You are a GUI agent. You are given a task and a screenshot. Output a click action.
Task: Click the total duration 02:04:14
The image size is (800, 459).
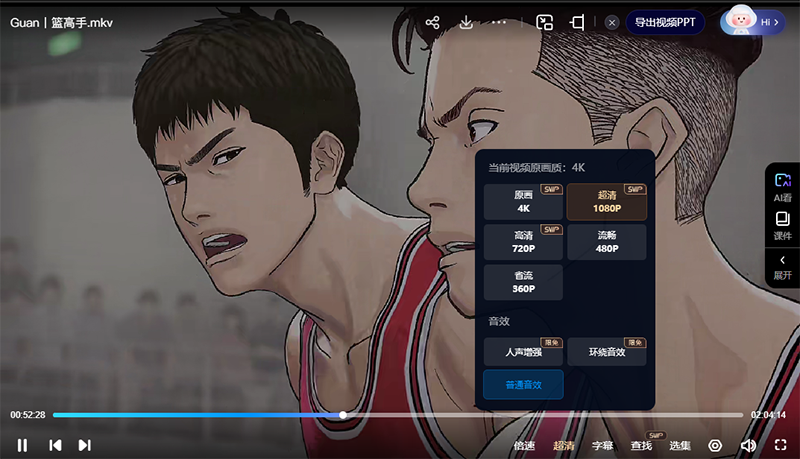768,415
